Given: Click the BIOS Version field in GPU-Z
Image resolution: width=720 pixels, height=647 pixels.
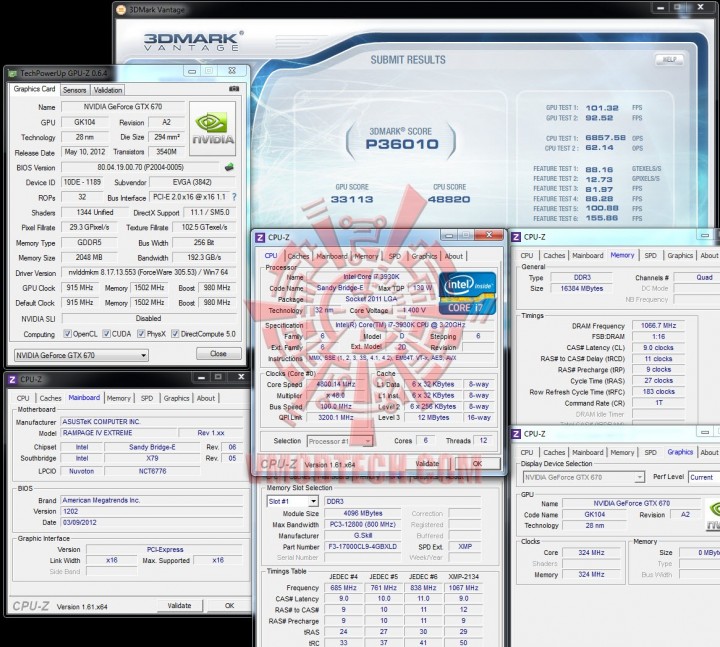Looking at the screenshot, I should point(141,167).
